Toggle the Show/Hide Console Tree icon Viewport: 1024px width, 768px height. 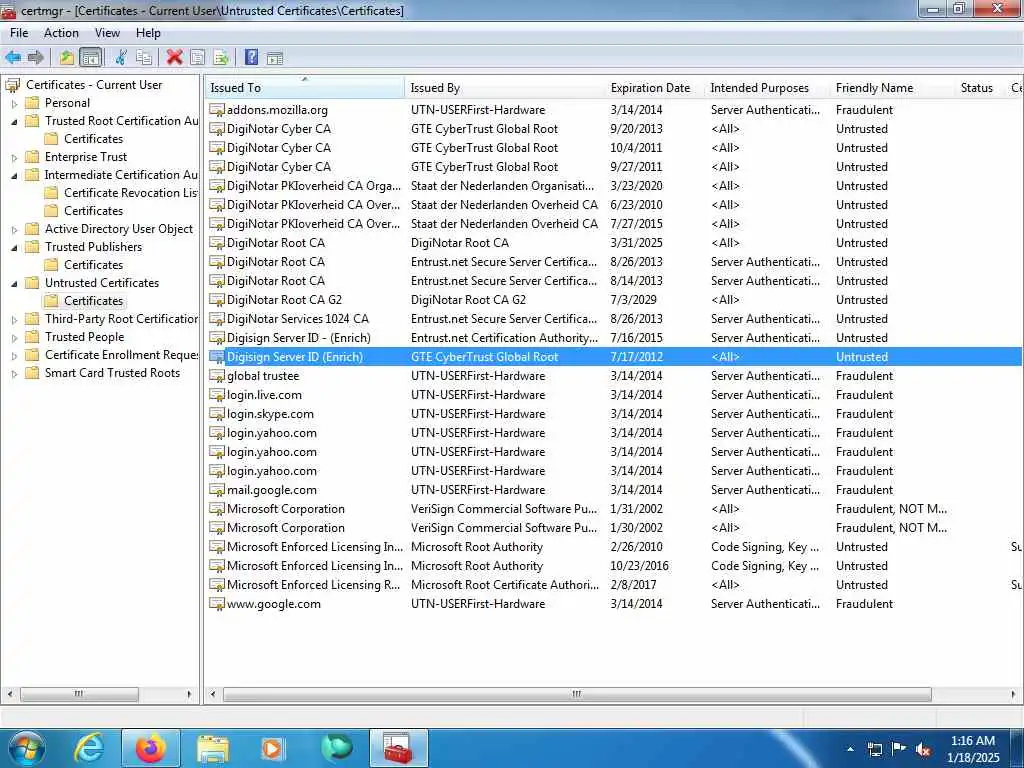tap(91, 57)
